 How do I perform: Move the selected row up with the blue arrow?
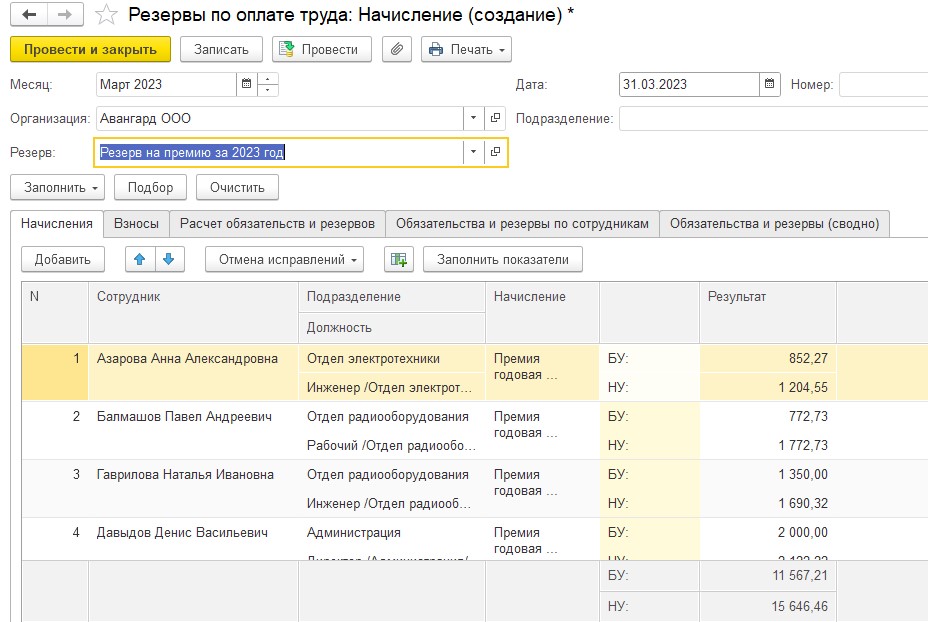140,259
